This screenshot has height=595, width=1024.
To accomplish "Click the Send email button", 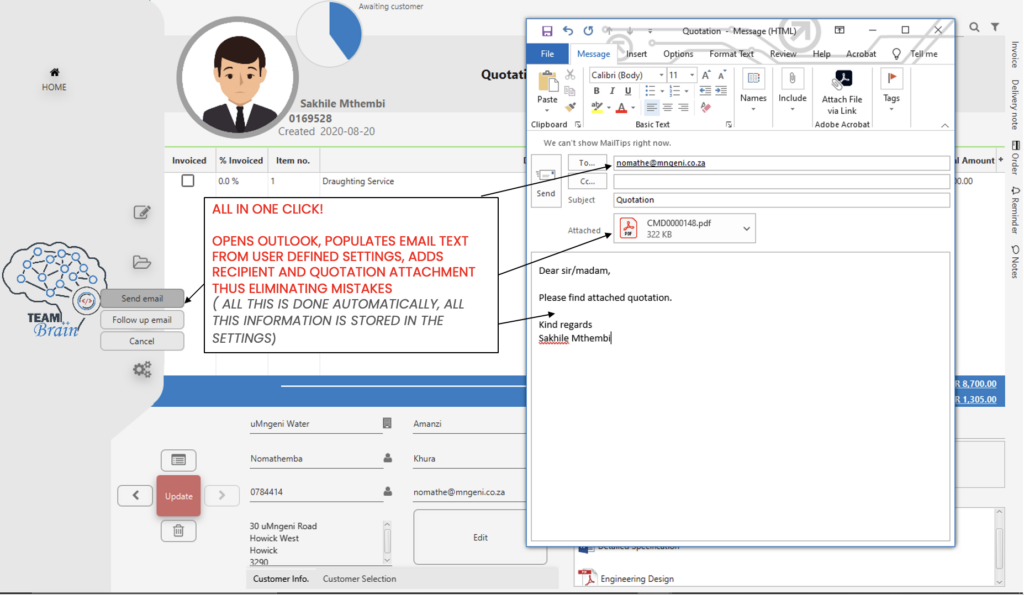I will tap(142, 298).
